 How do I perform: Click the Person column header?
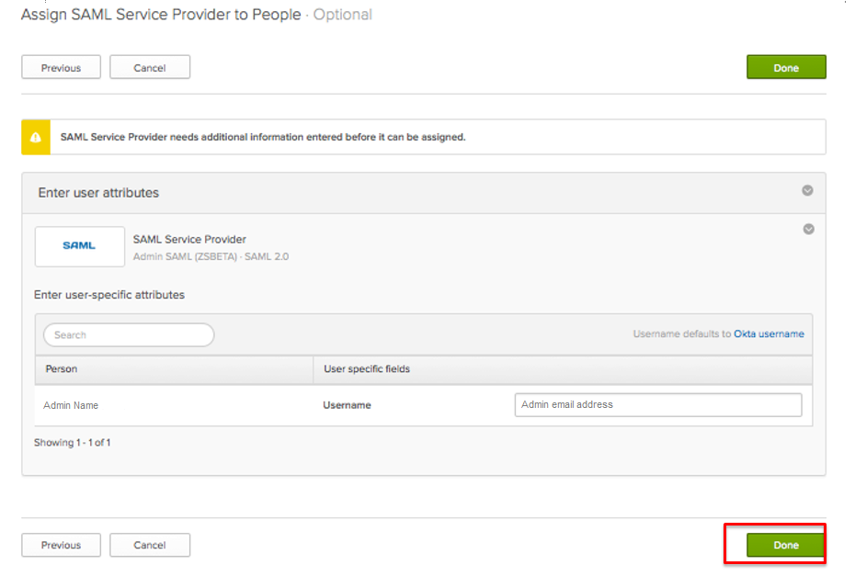pos(62,369)
